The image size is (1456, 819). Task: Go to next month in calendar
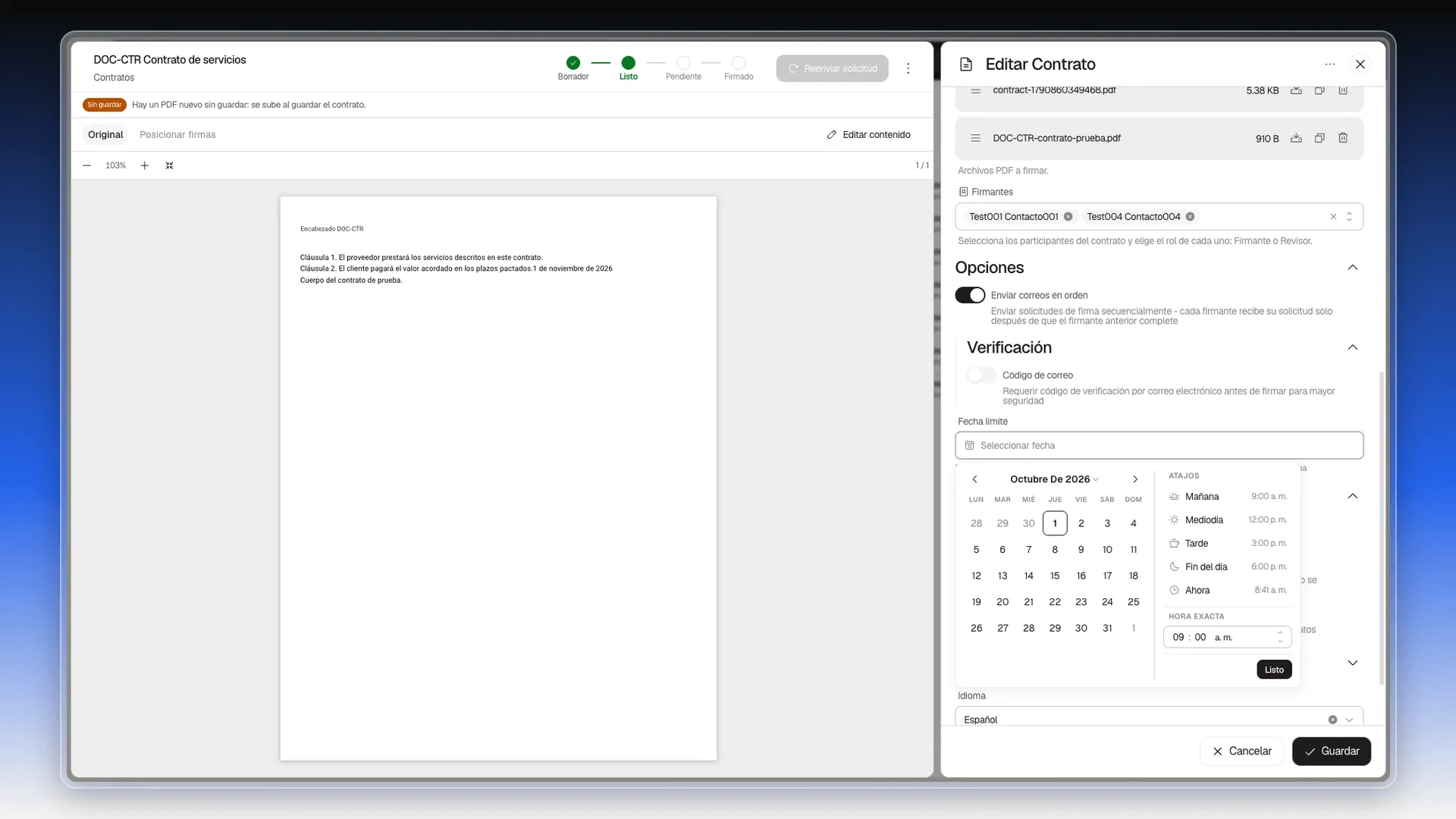pos(1135,479)
